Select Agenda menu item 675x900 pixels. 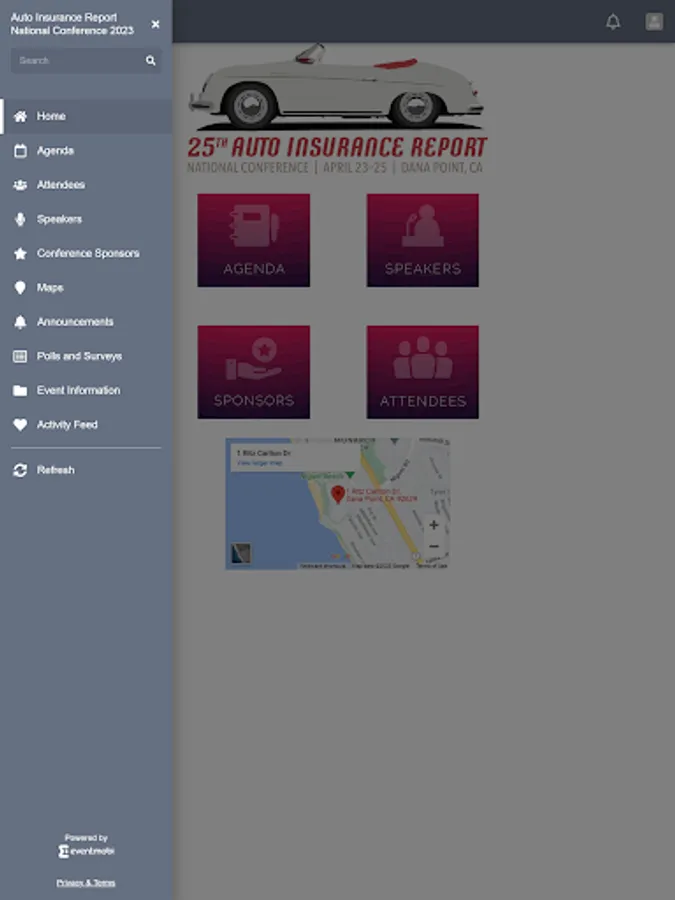coord(86,151)
